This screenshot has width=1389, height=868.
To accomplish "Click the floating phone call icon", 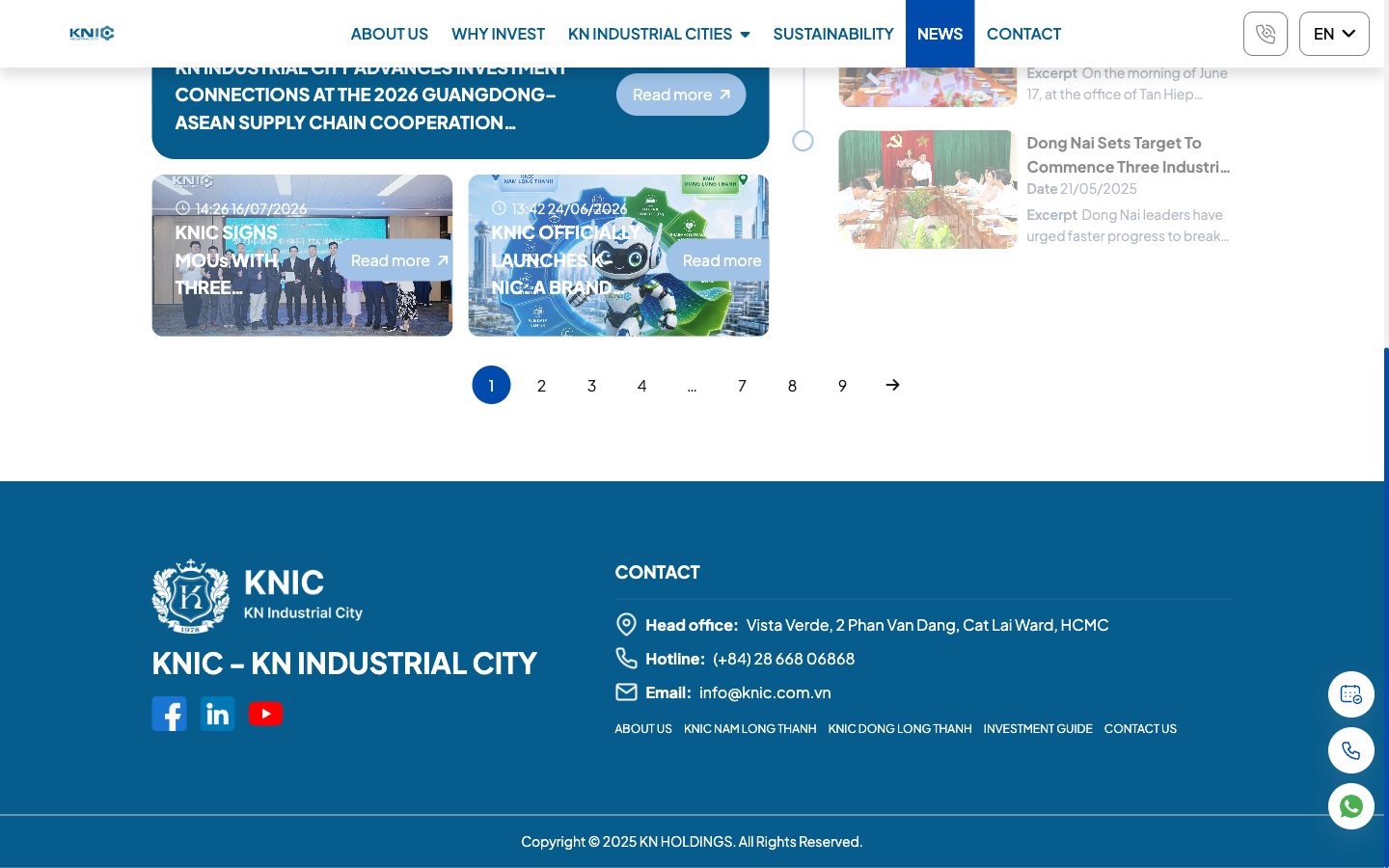I will point(1351,750).
